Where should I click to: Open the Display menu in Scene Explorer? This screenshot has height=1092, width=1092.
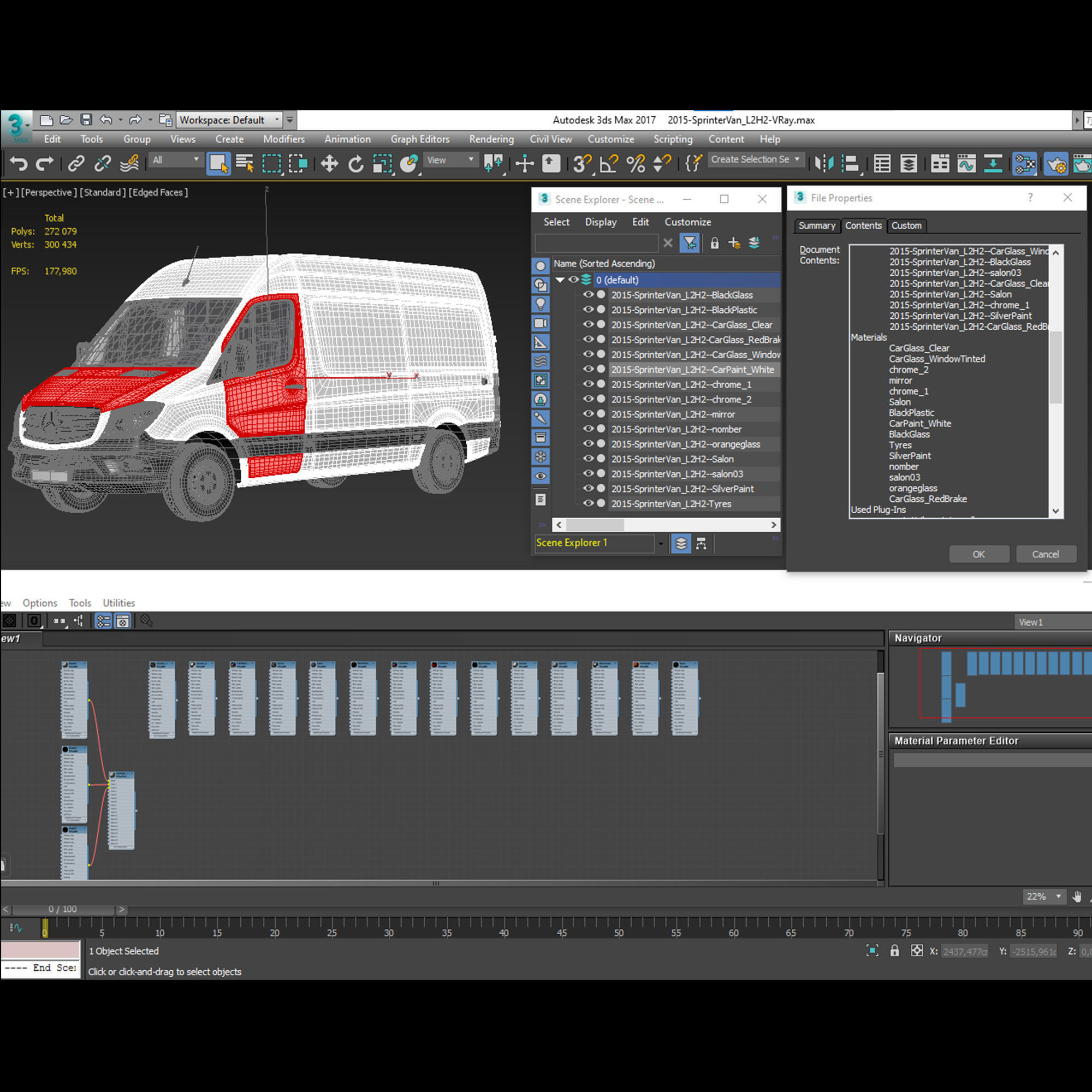pos(600,222)
